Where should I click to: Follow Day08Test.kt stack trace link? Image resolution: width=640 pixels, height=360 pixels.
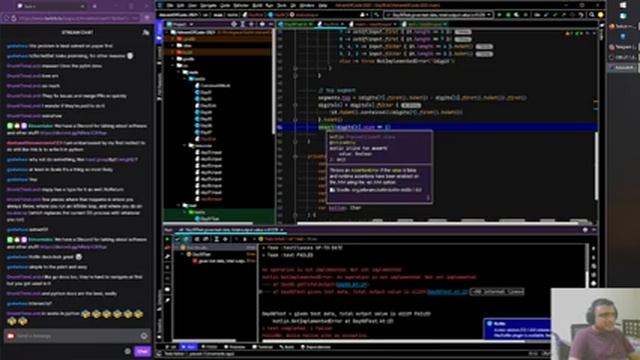(x=447, y=292)
